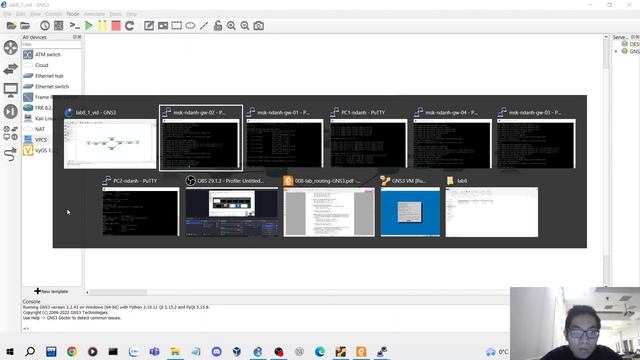Suspend all nodes with yellow pause icon
The image size is (640, 360).
[102, 26]
